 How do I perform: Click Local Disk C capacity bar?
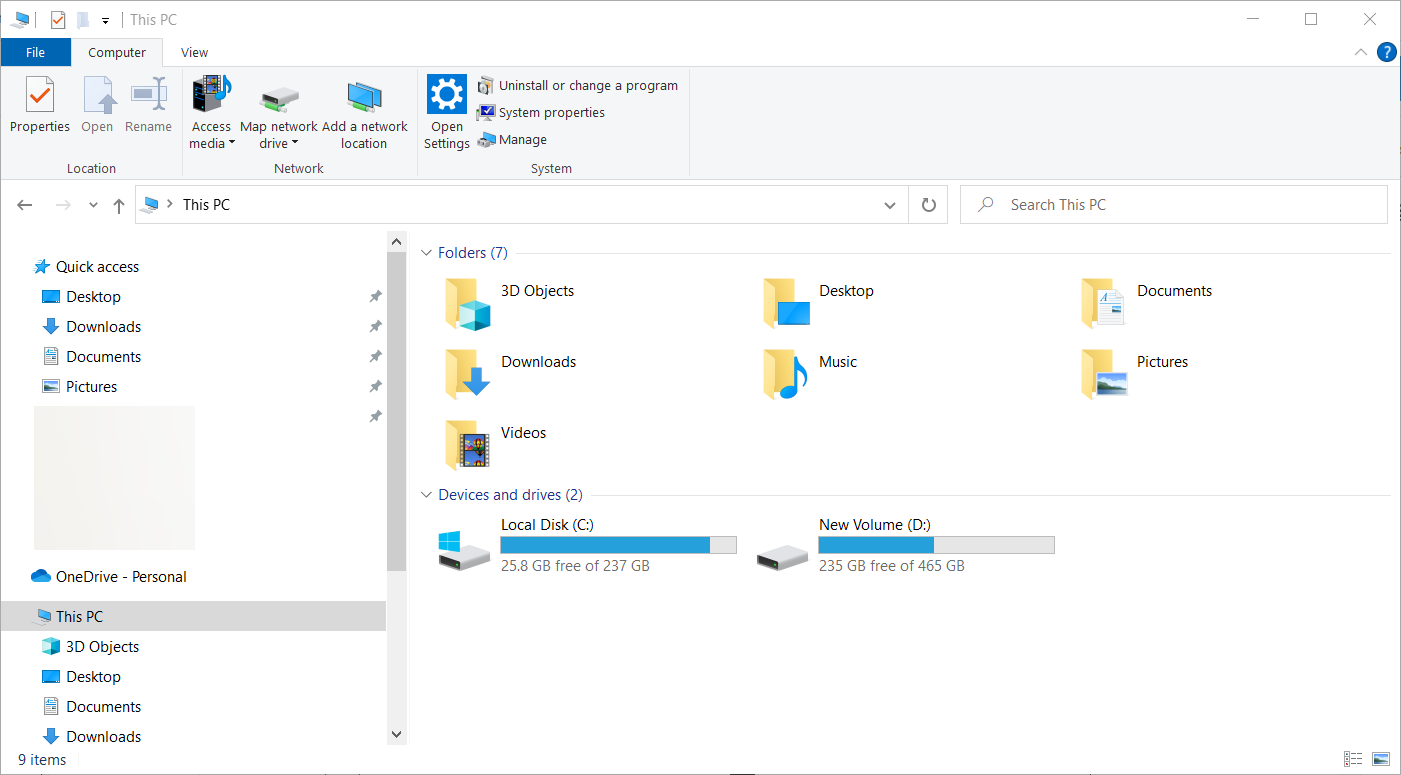point(618,544)
